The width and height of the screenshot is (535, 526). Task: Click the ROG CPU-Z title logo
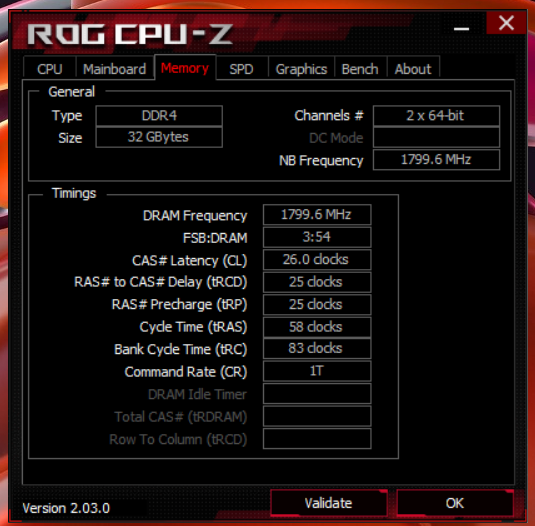pos(130,34)
